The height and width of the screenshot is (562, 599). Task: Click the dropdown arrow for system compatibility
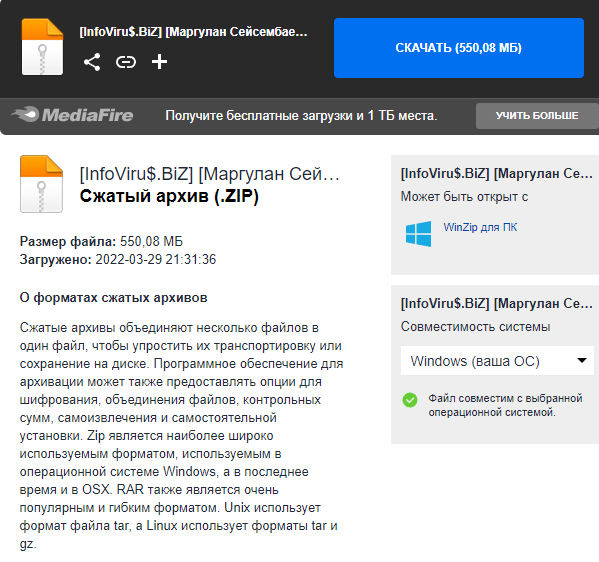click(x=582, y=360)
